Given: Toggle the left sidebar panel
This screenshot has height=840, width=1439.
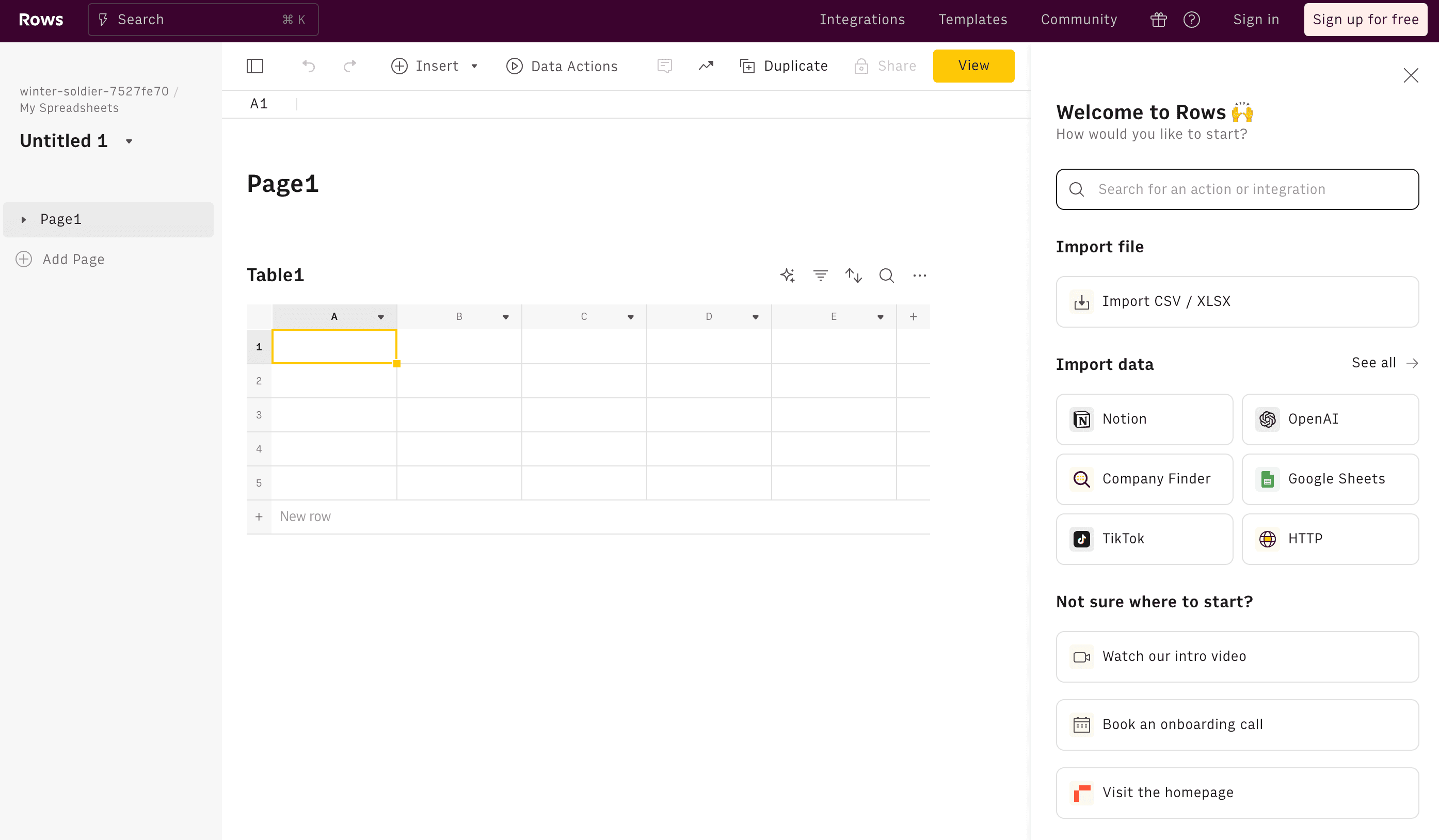Looking at the screenshot, I should (x=254, y=66).
